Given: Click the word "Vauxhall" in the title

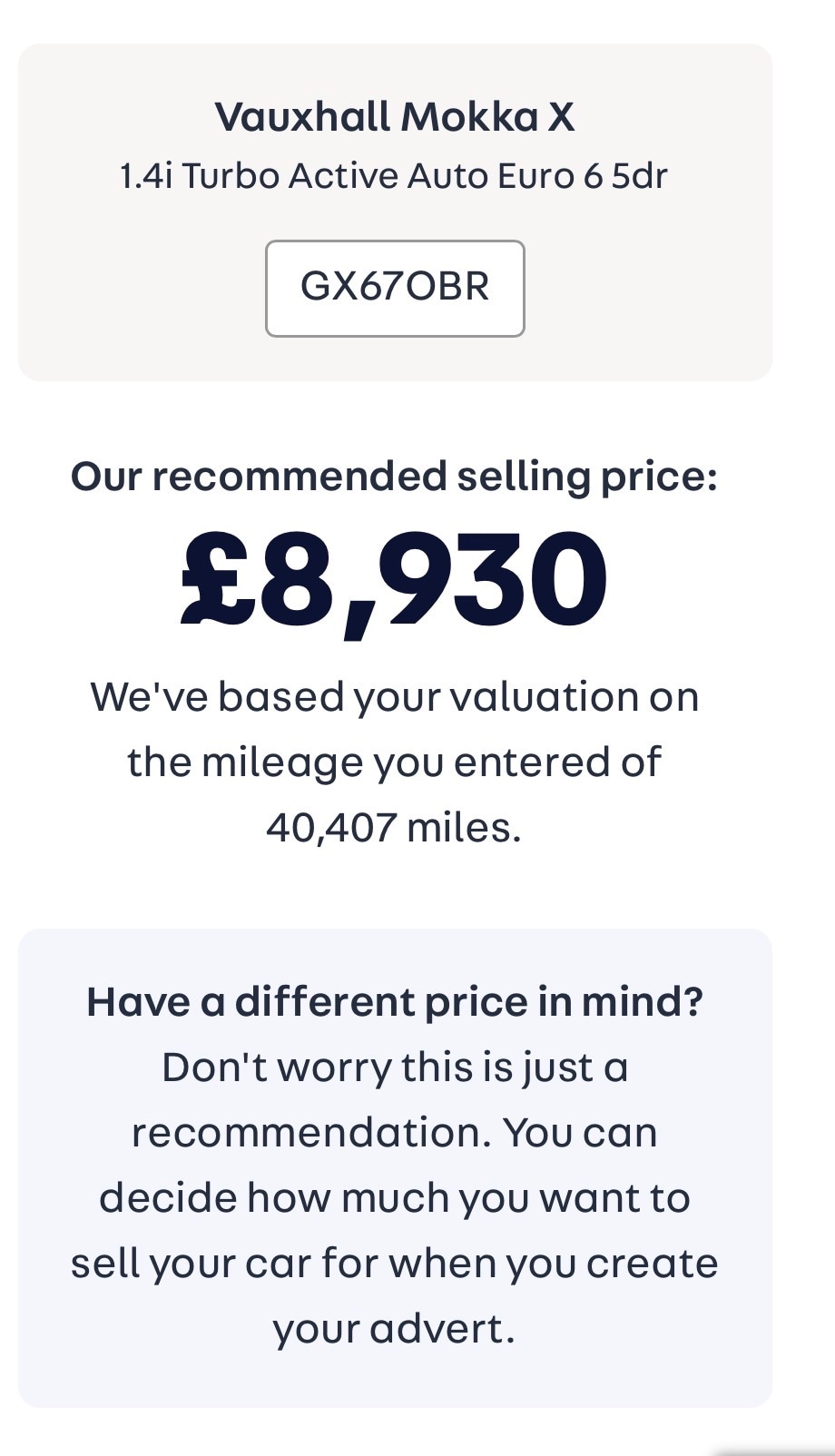Looking at the screenshot, I should (302, 117).
